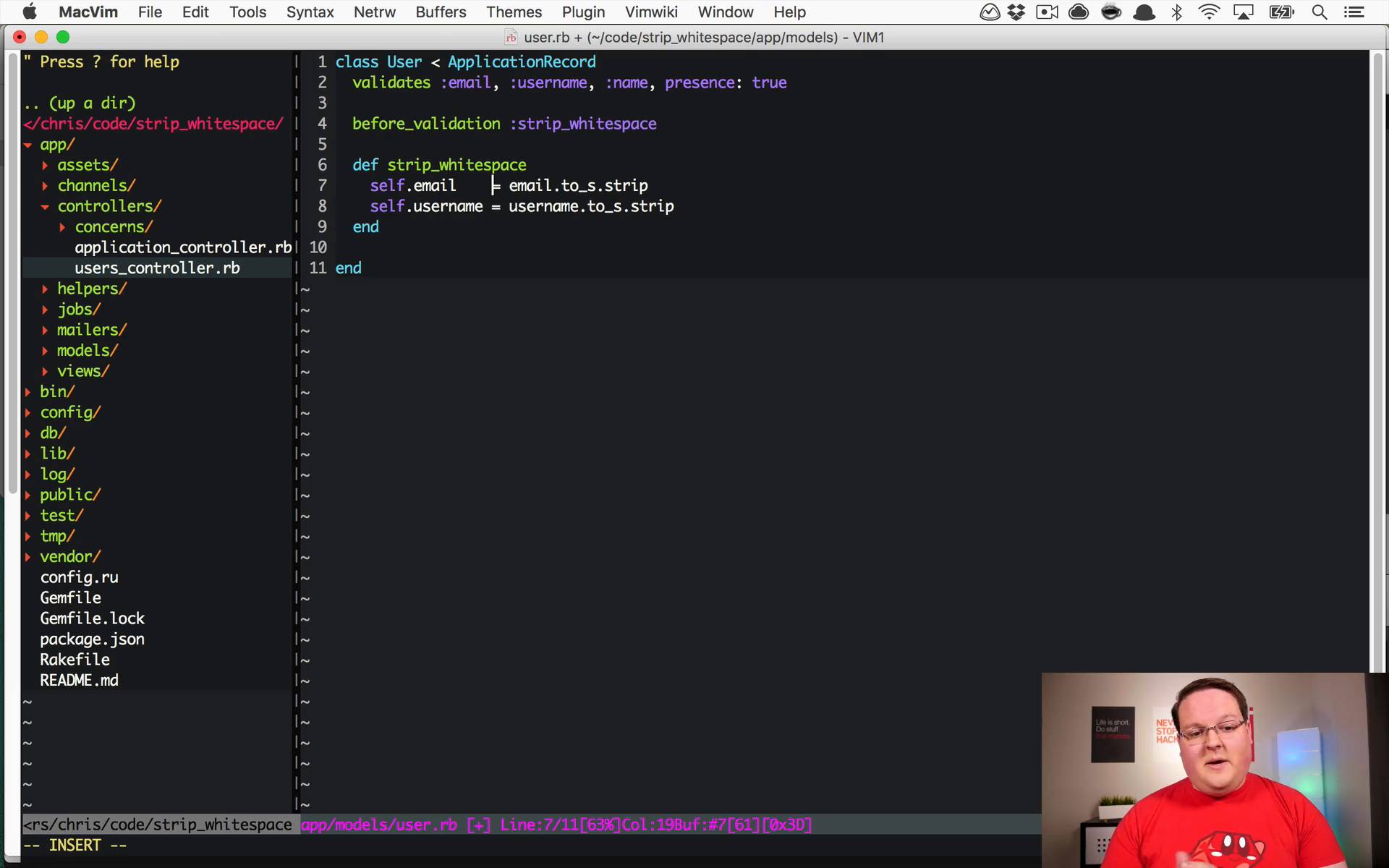Expand the mailers/ folder arrow
This screenshot has width=1389, height=868.
click(x=45, y=331)
